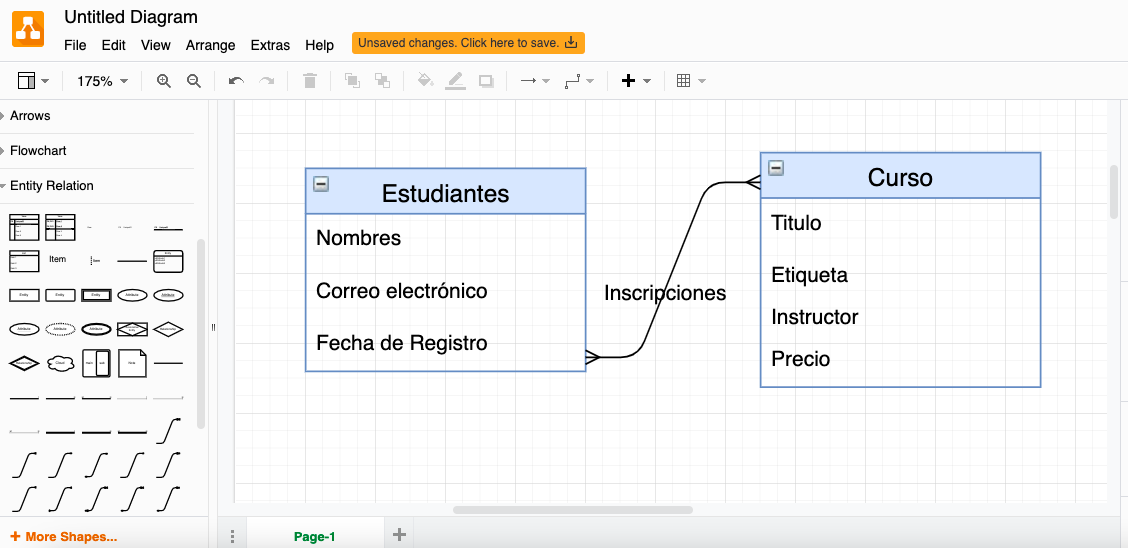Click the Shadow toolbar icon
Image resolution: width=1128 pixels, height=548 pixels.
[486, 81]
